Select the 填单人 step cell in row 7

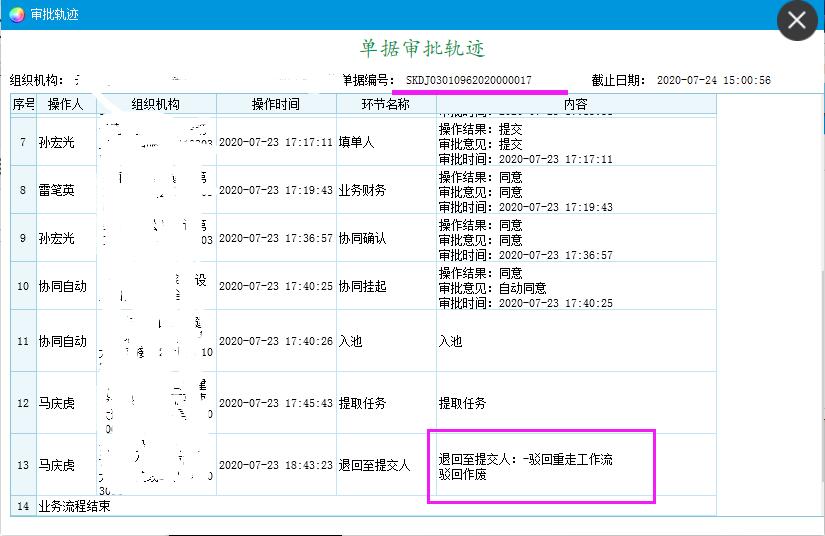356,143
